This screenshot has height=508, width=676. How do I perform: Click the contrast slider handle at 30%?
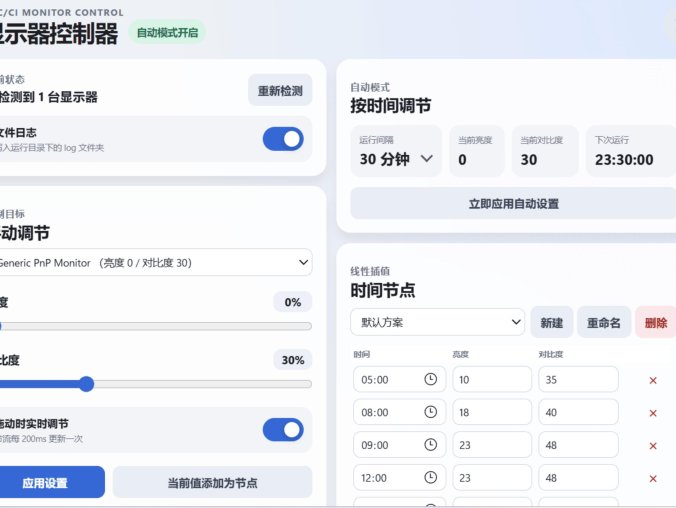tap(87, 384)
